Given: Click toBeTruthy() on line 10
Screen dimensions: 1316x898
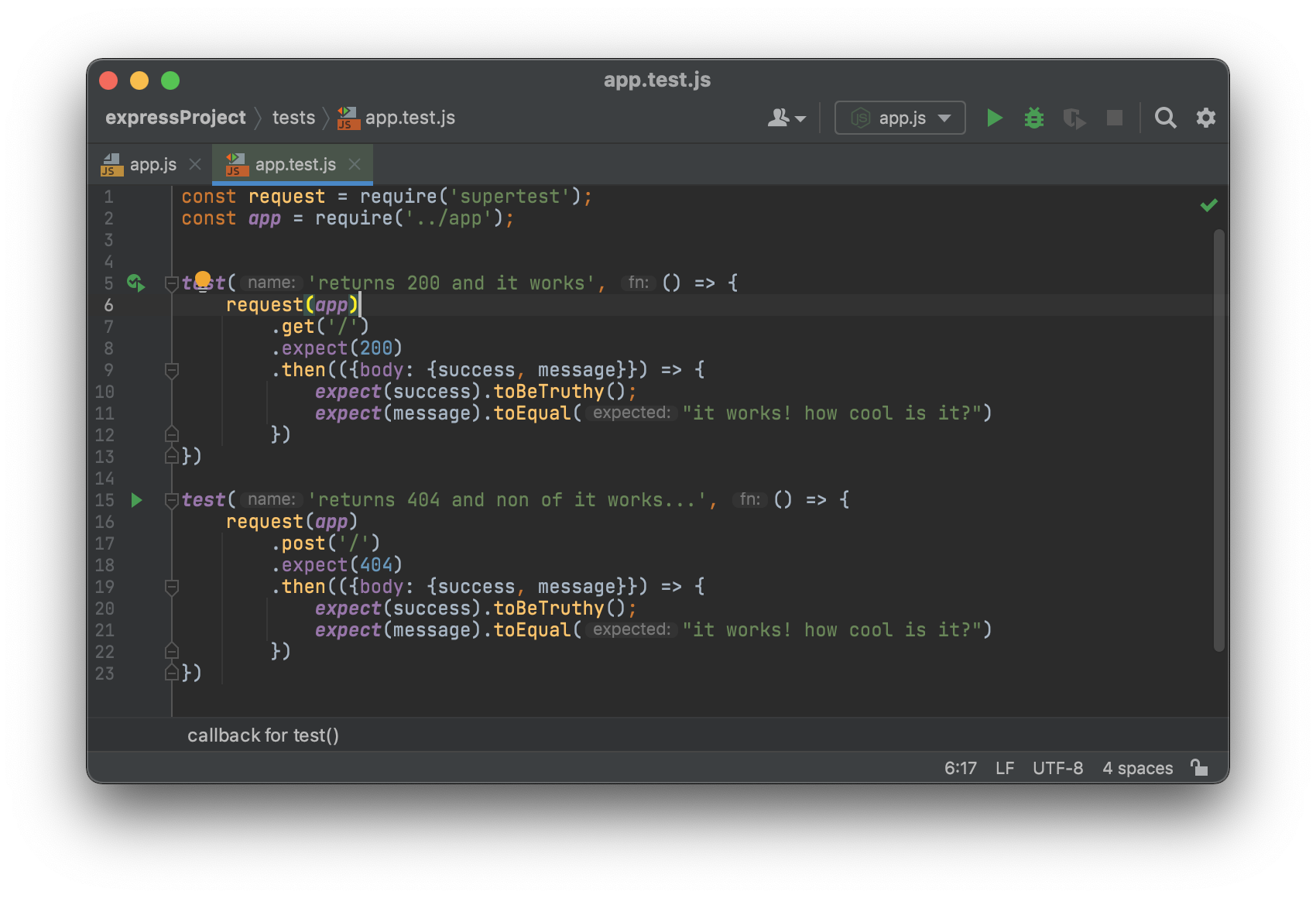Looking at the screenshot, I should pyautogui.click(x=559, y=392).
